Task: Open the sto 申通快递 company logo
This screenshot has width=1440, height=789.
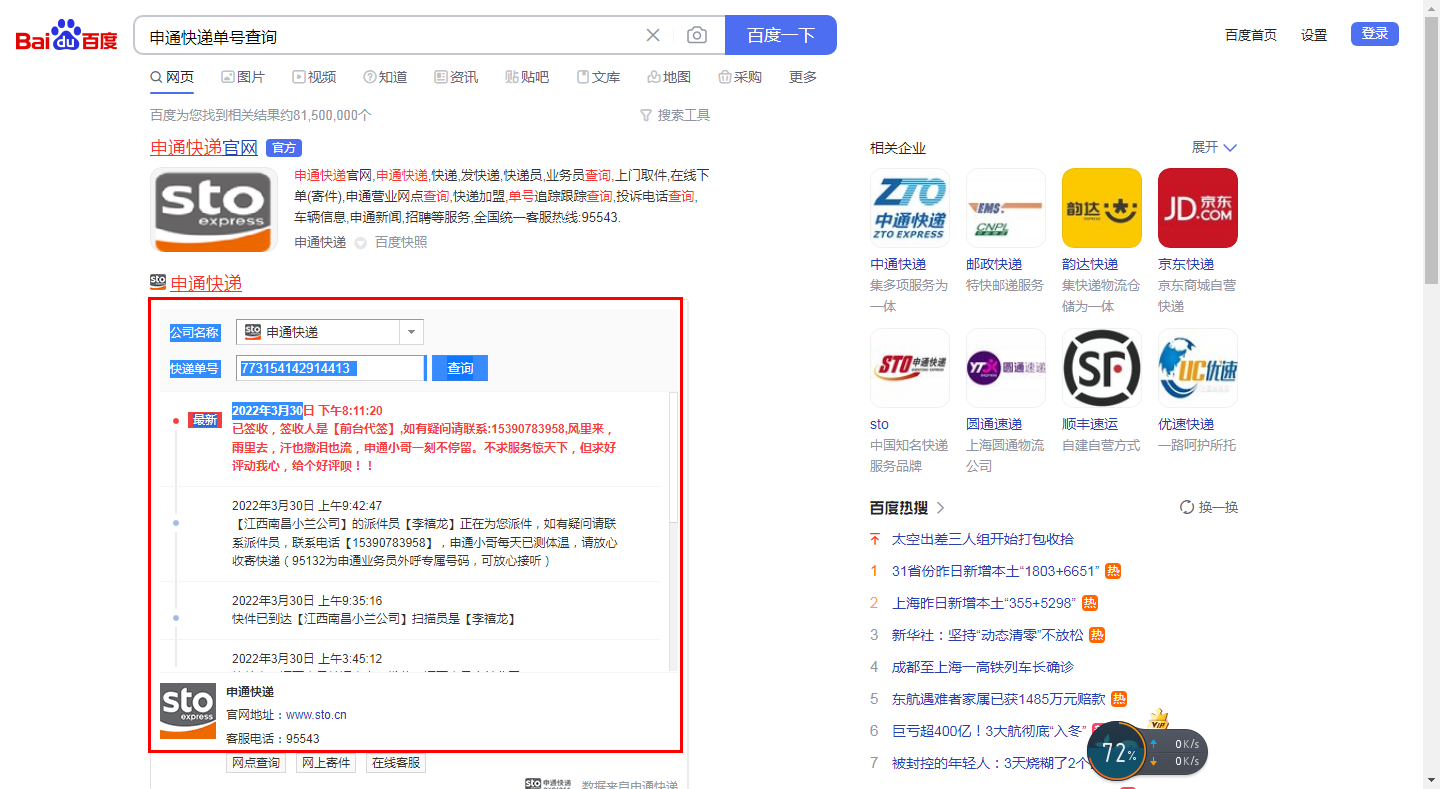Action: (910, 368)
